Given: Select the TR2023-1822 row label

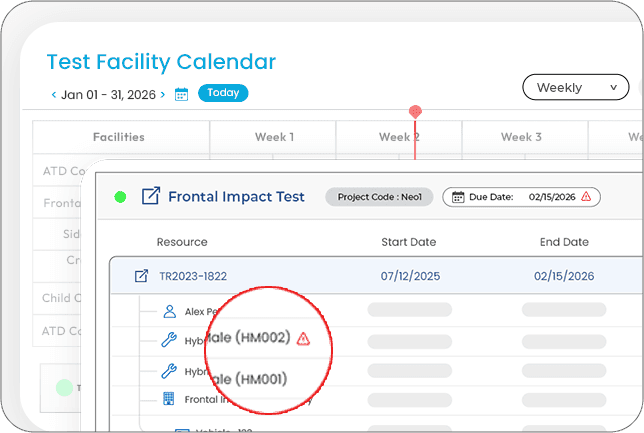Looking at the screenshot, I should pos(193,276).
